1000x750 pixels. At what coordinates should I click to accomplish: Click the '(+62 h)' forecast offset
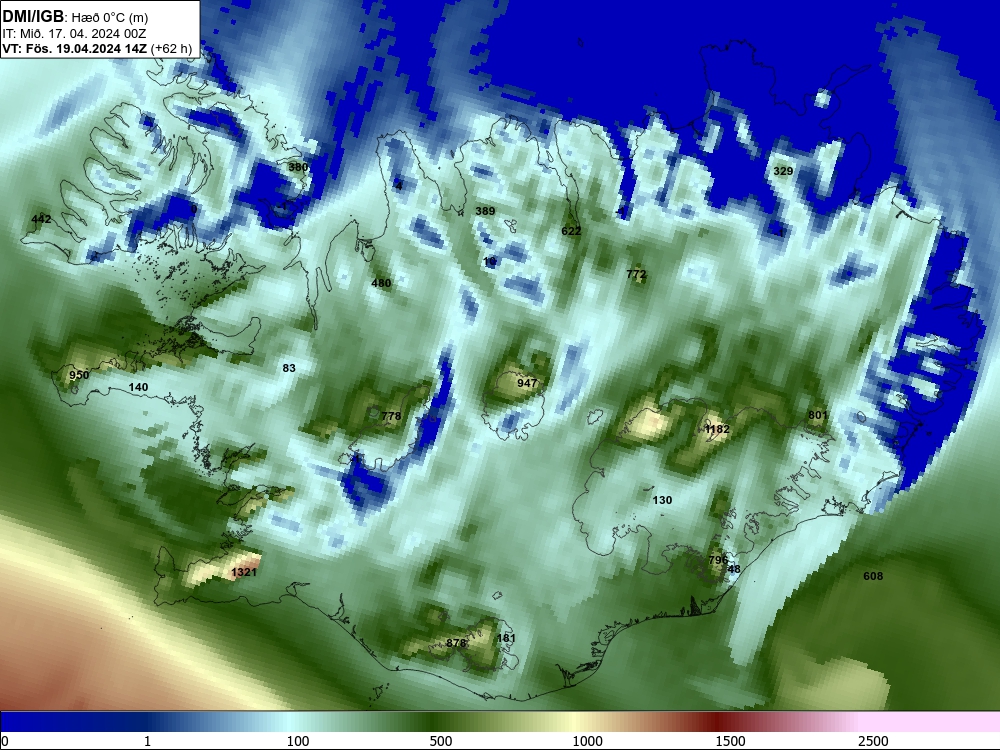[172, 48]
